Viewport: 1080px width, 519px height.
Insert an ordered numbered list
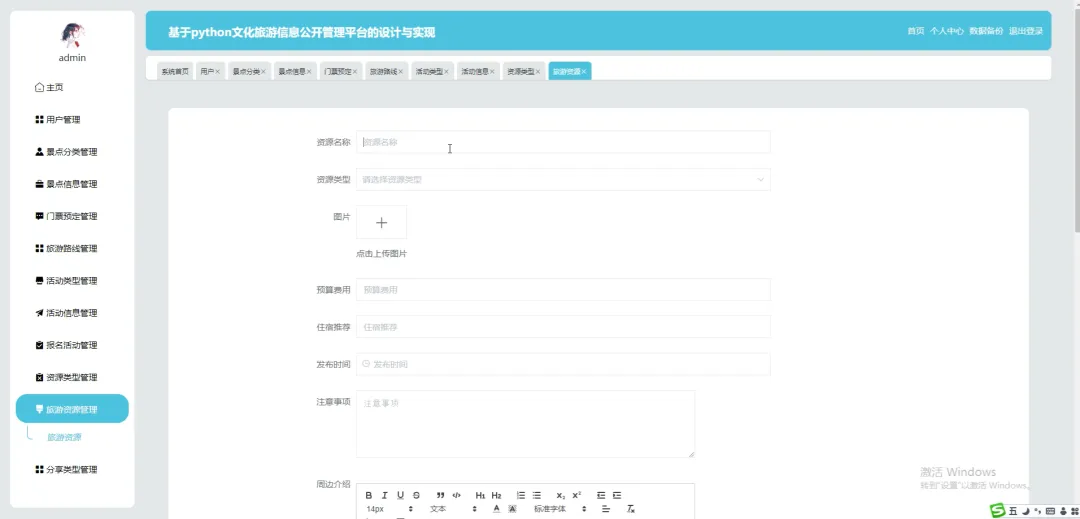coord(521,495)
